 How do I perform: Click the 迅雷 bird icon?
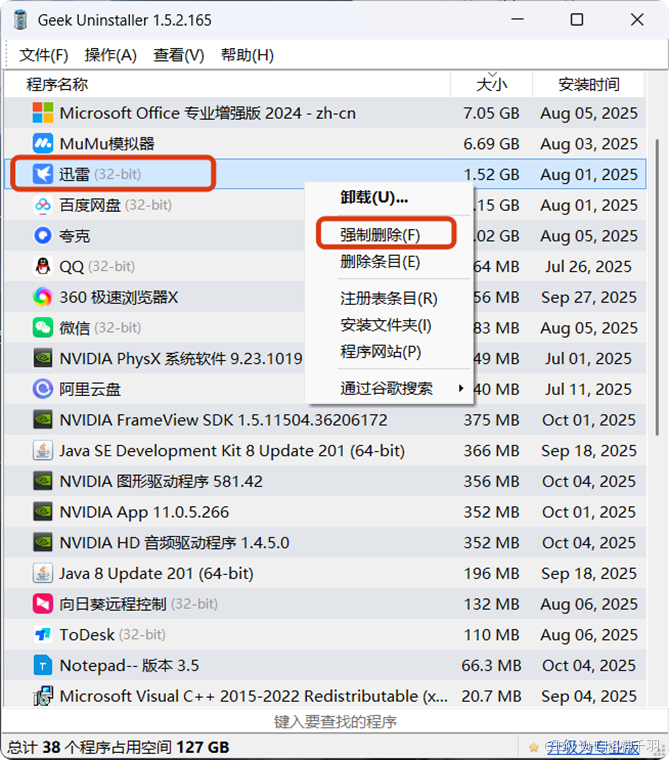43,174
